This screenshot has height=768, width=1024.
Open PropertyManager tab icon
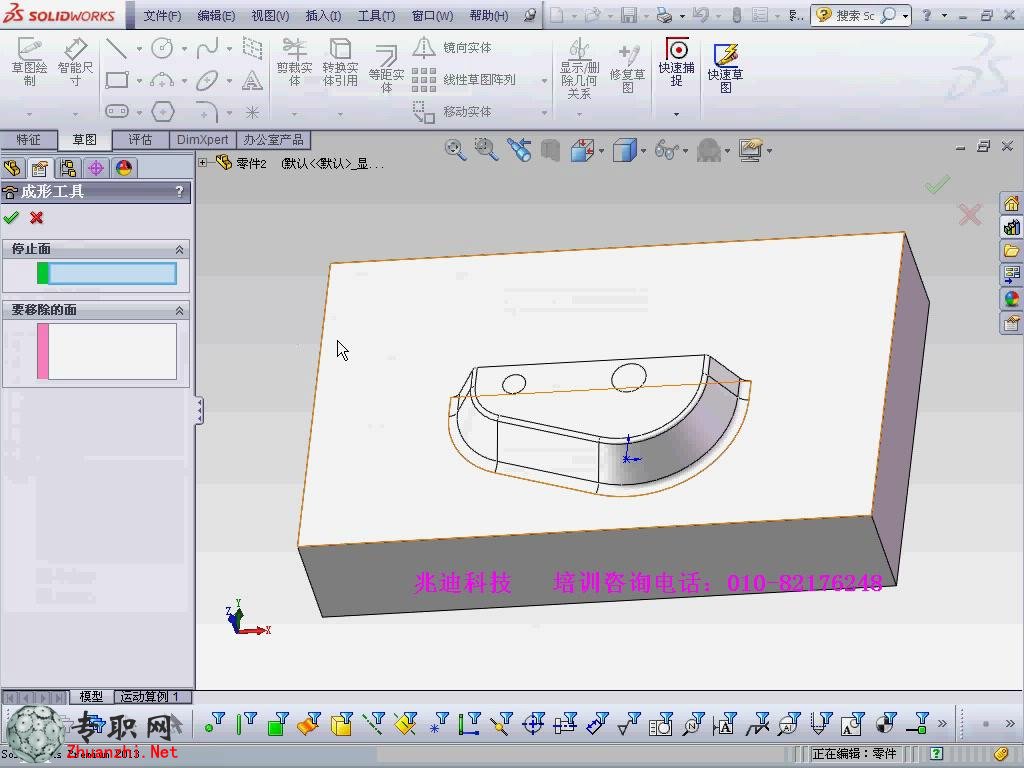[40, 168]
